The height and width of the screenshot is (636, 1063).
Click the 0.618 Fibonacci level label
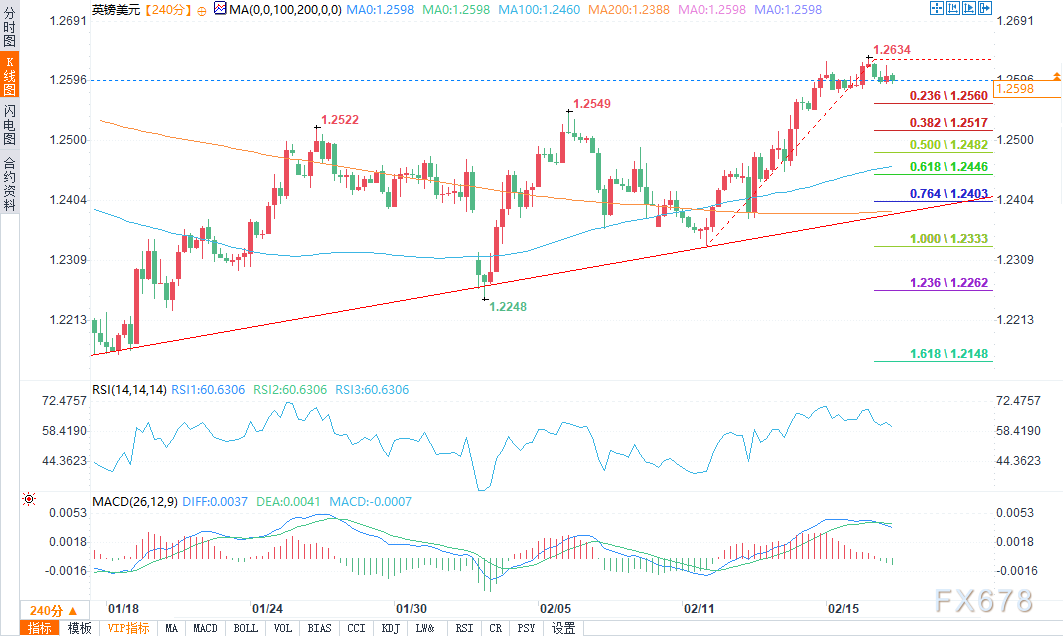point(933,167)
